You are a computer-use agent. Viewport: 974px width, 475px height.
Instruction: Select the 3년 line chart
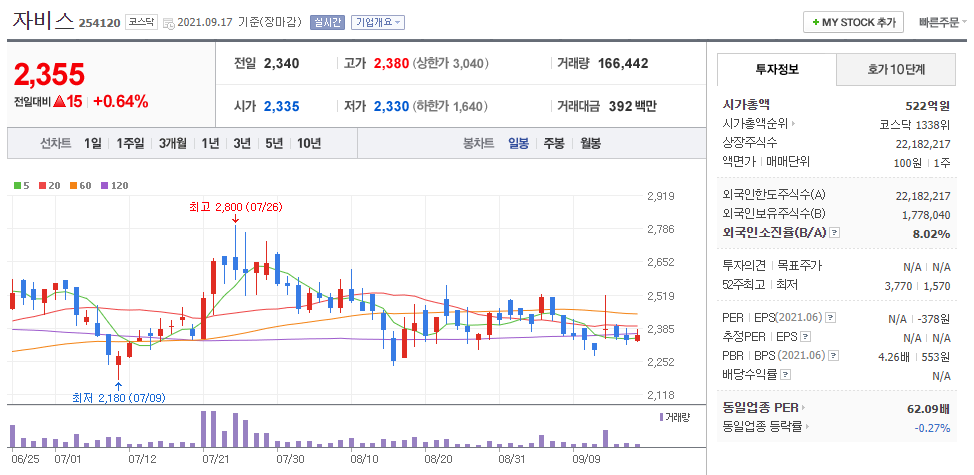click(242, 144)
